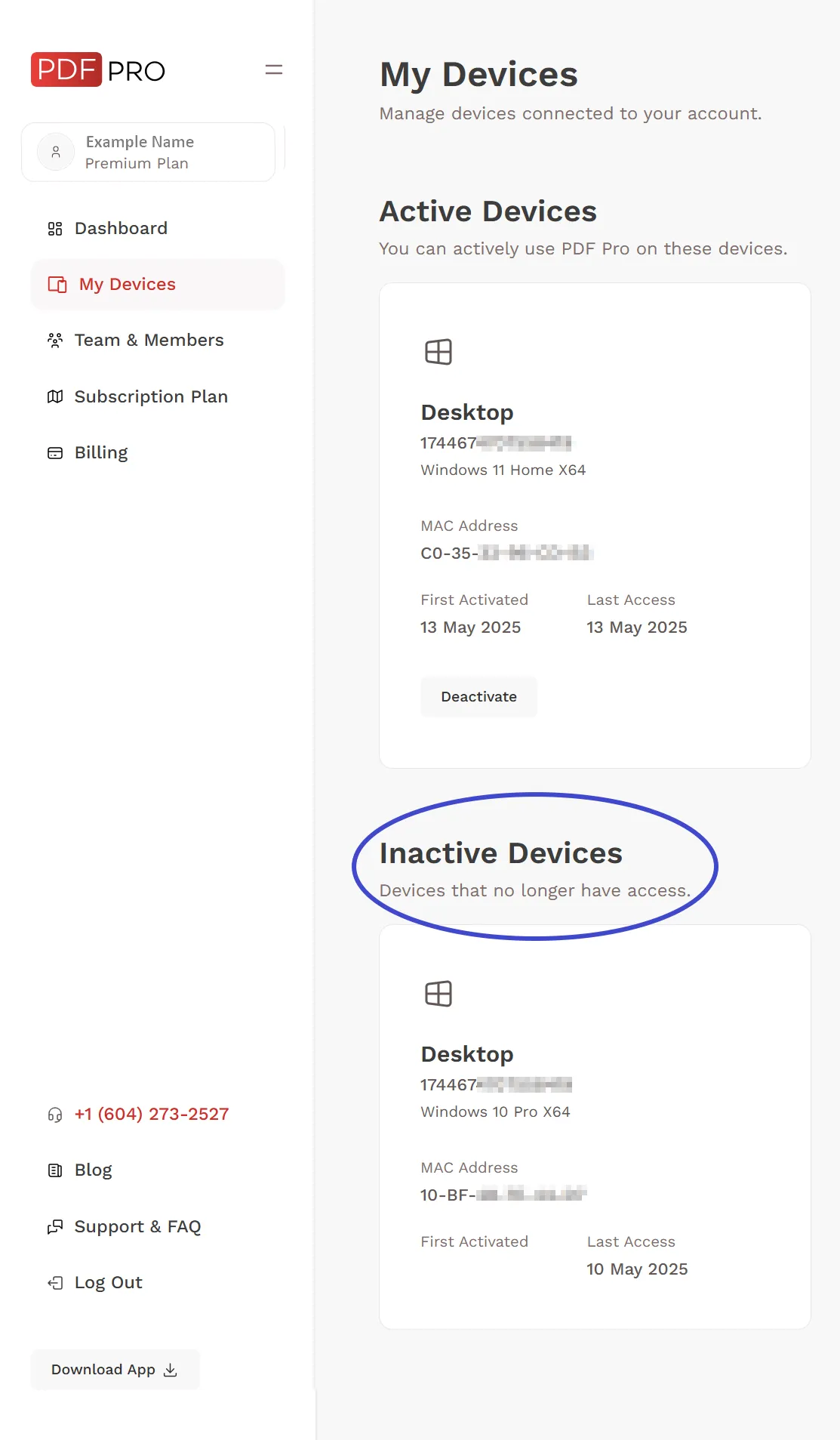840x1440 pixels.
Task: Click '10 May 2025' last access date
Action: point(638,1269)
